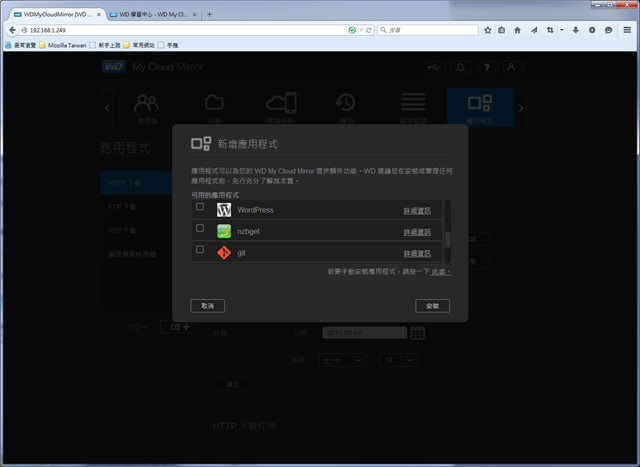Click the USB device icon in header
The width and height of the screenshot is (640, 467).
pos(434,67)
